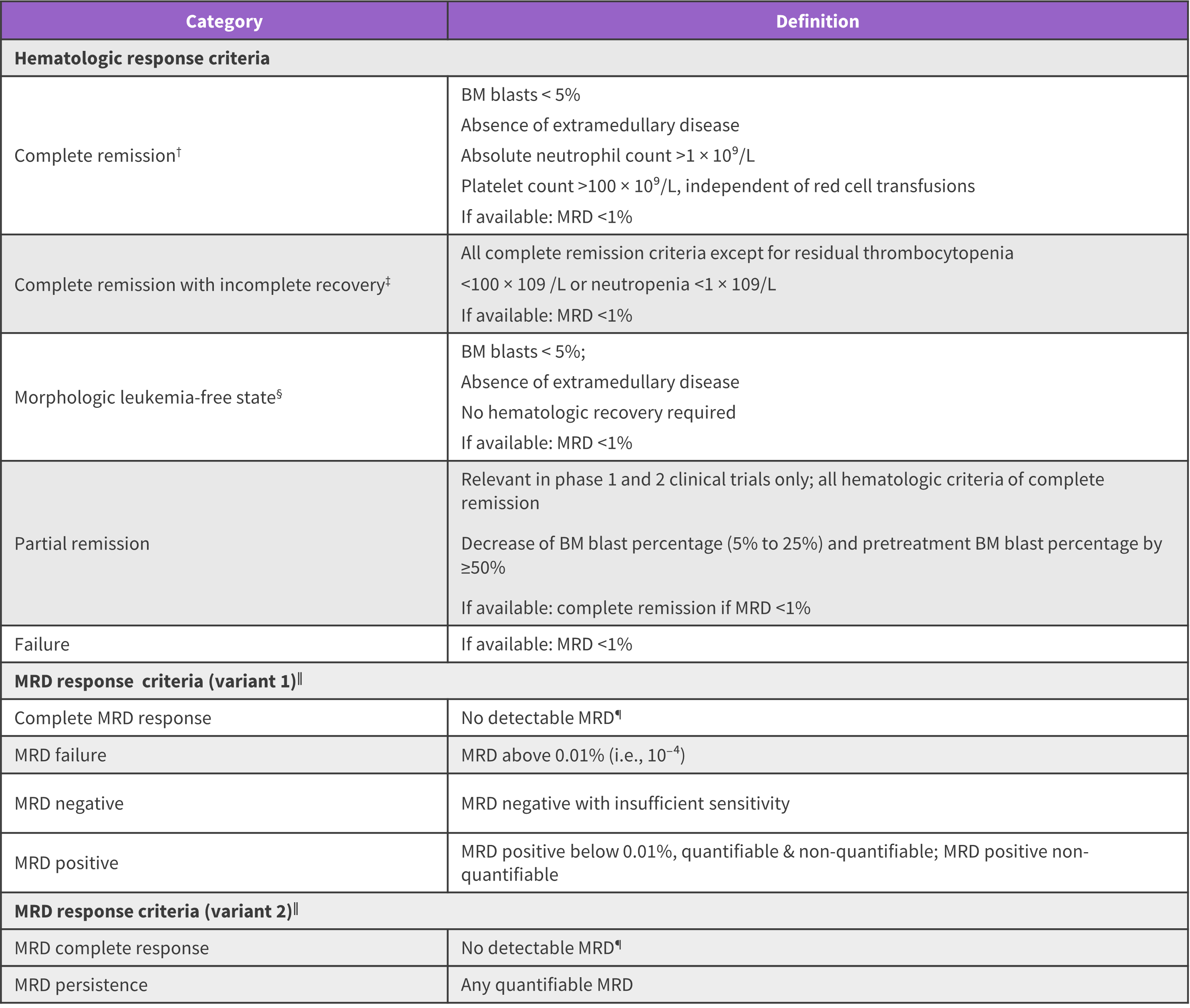Image resolution: width=1190 pixels, height=1008 pixels.
Task: Click MRD response criteria variant 2 heading
Action: click(x=153, y=911)
